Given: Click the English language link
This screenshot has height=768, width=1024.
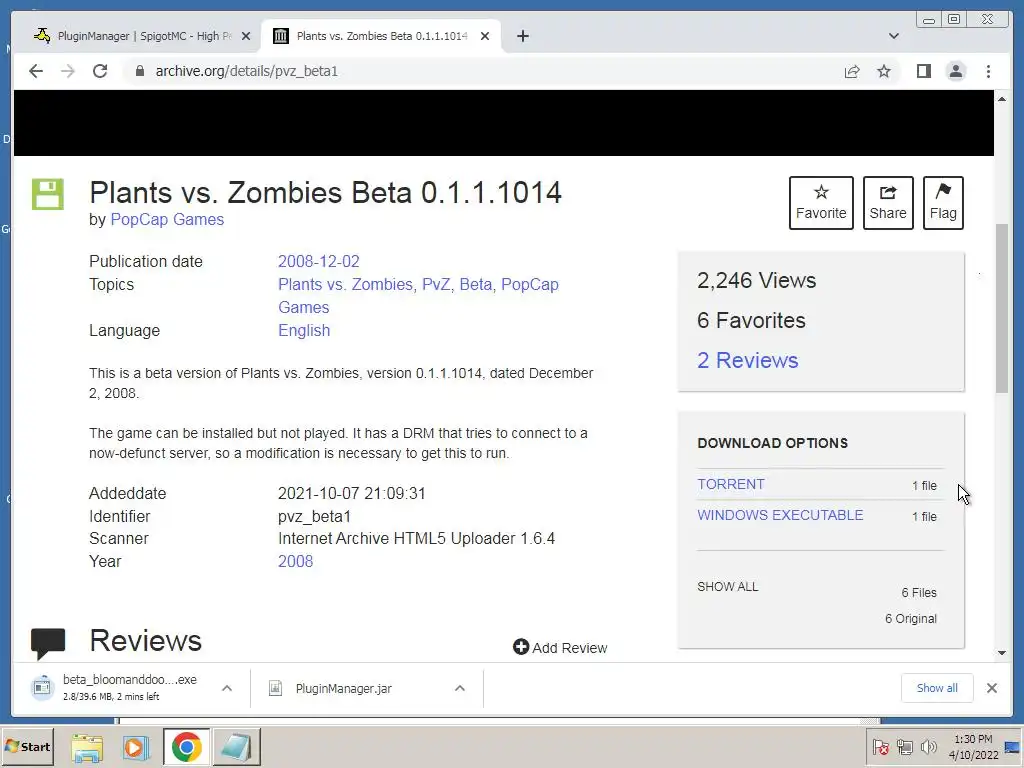Looking at the screenshot, I should 304,330.
